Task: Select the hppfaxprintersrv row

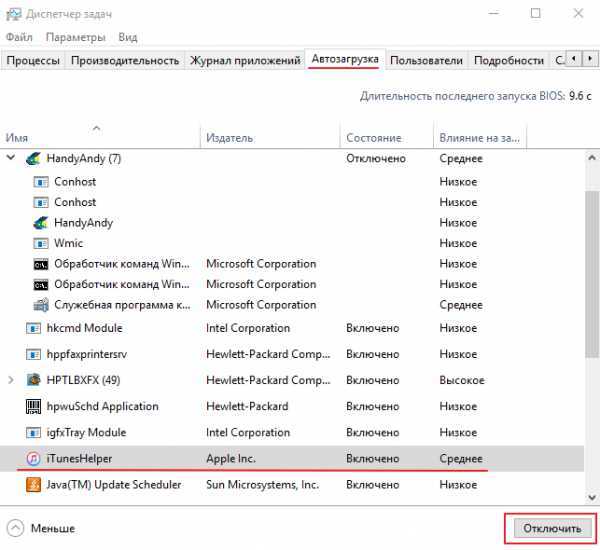Action: [x=292, y=354]
